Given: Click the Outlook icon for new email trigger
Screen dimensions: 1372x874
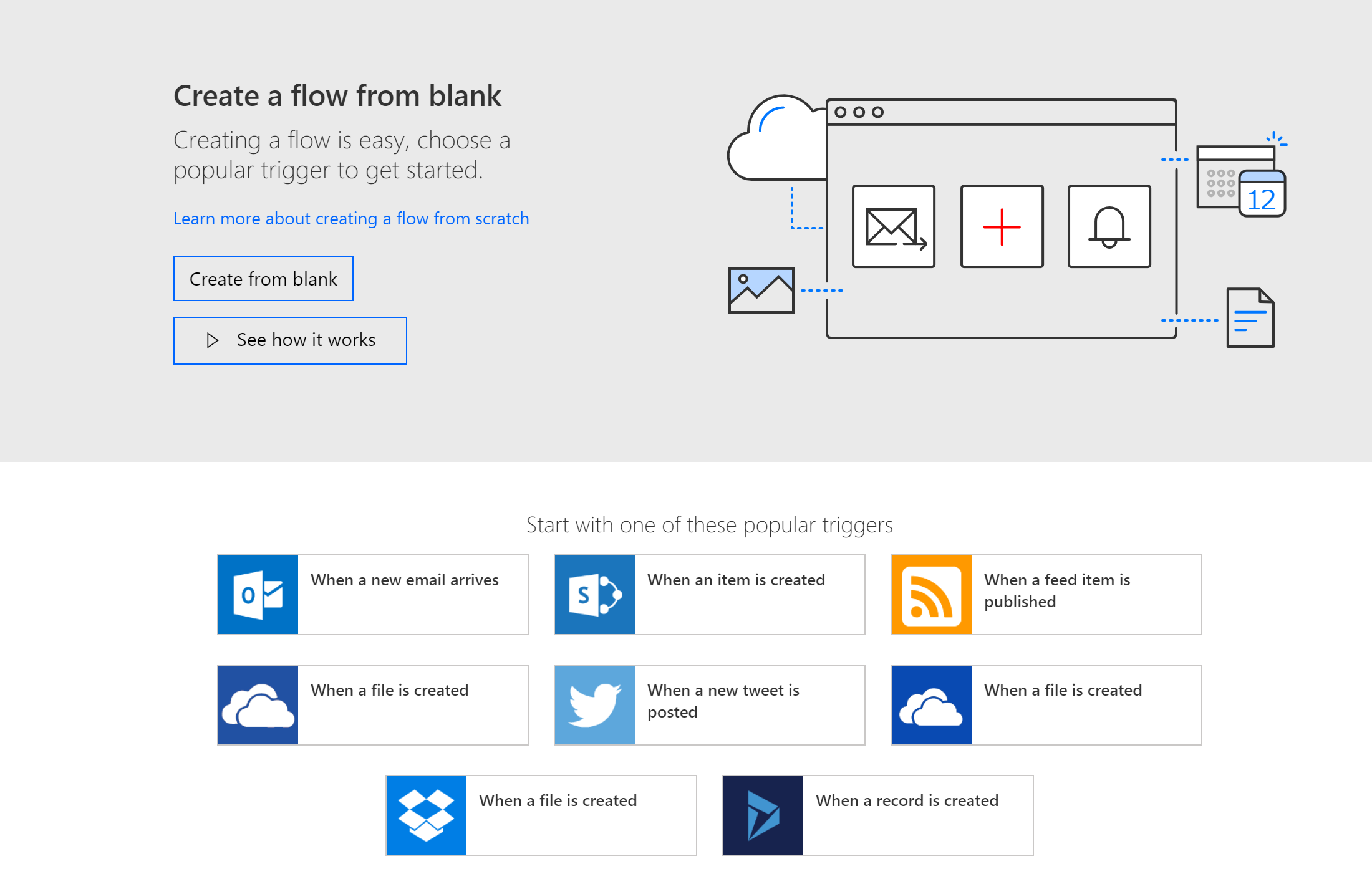Looking at the screenshot, I should 258,595.
